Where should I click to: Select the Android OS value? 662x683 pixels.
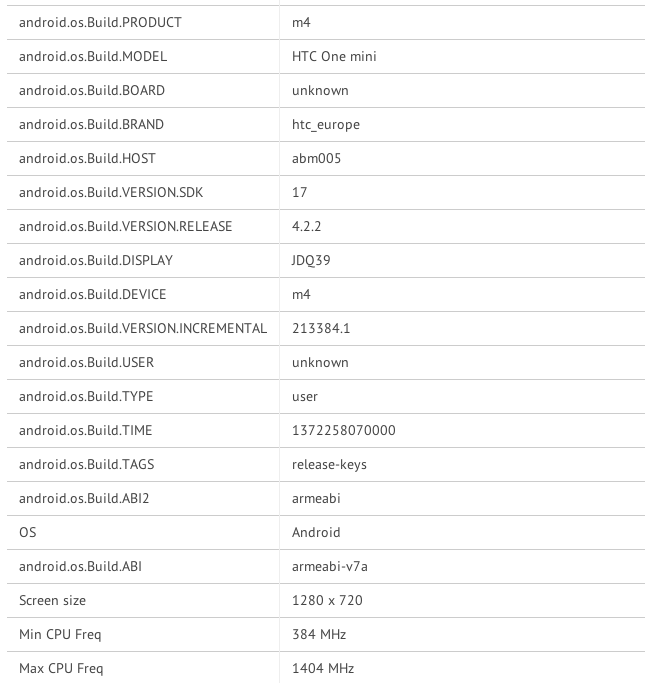pyautogui.click(x=316, y=532)
